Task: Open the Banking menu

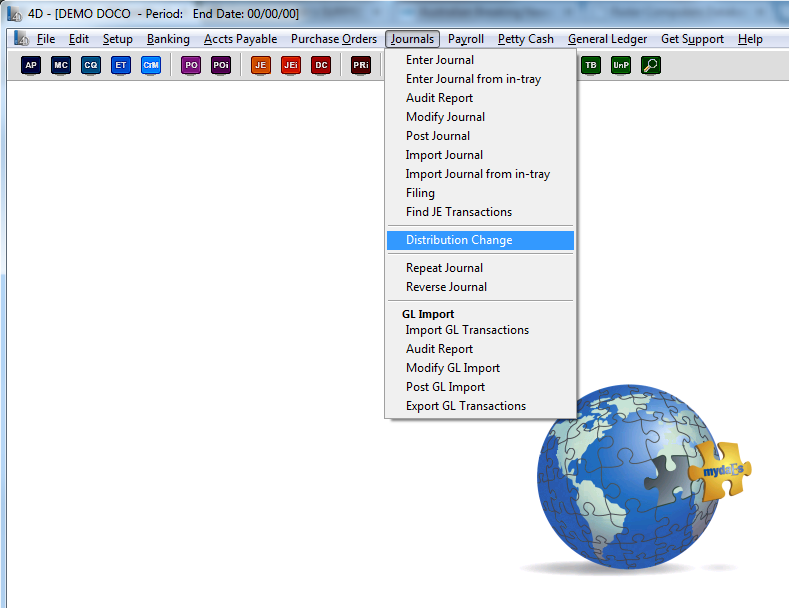Action: [x=168, y=39]
